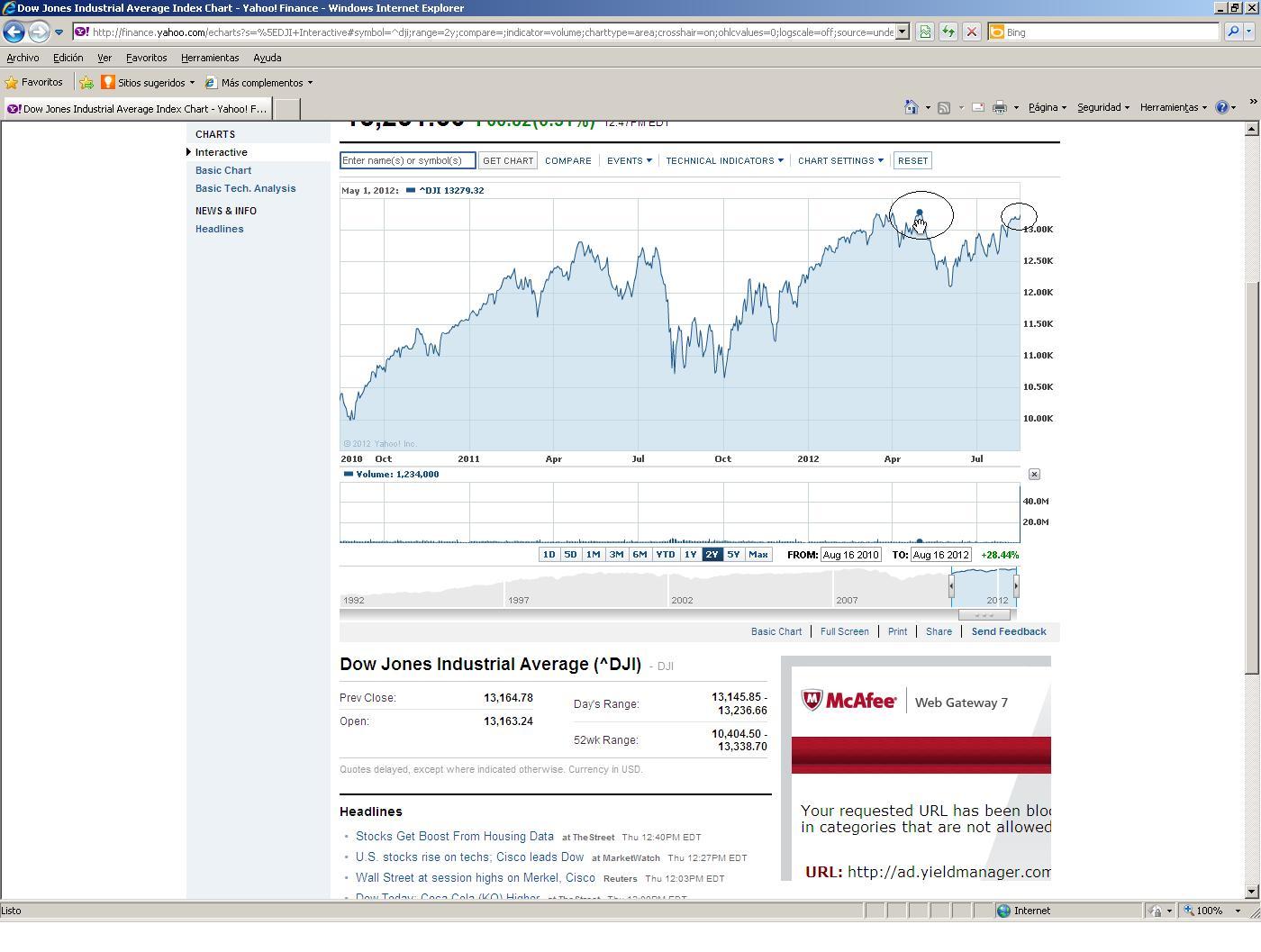Click the FROM date field
This screenshot has height=952, width=1261.
point(850,555)
